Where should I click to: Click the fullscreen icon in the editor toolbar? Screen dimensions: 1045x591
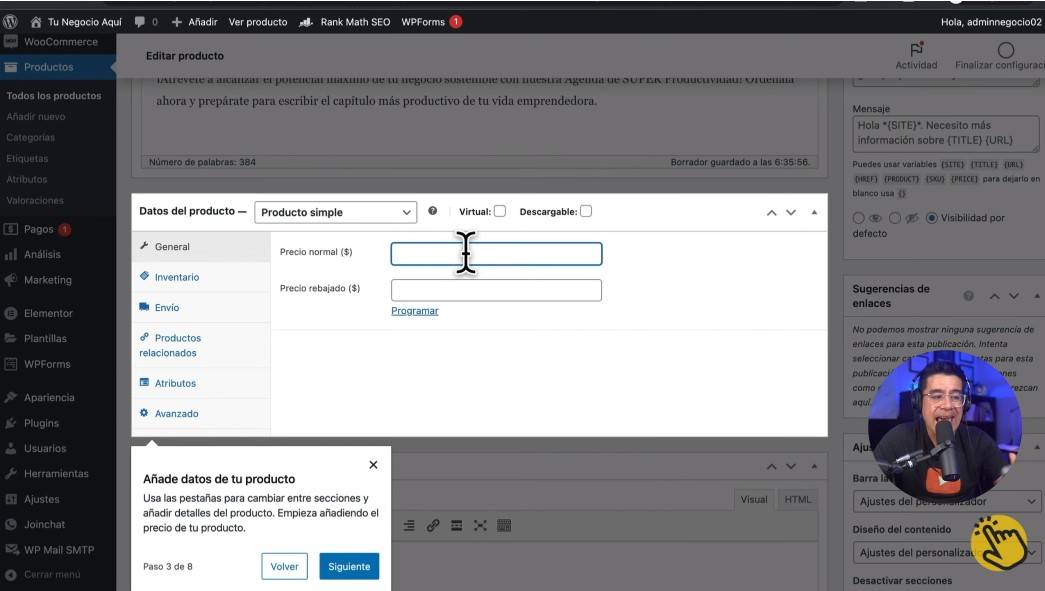(x=480, y=526)
